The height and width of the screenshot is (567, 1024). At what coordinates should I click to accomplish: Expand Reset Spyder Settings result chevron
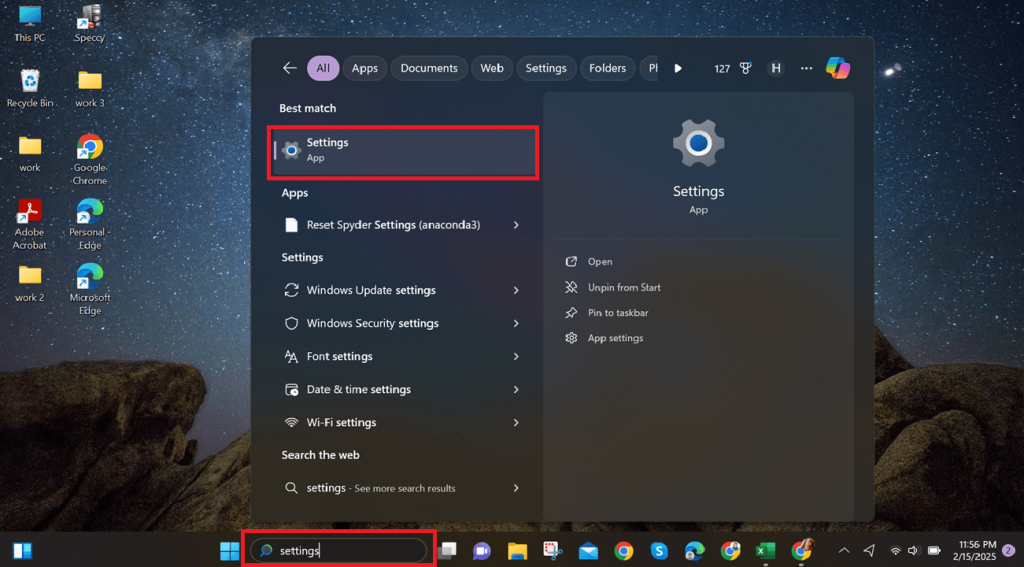click(516, 225)
